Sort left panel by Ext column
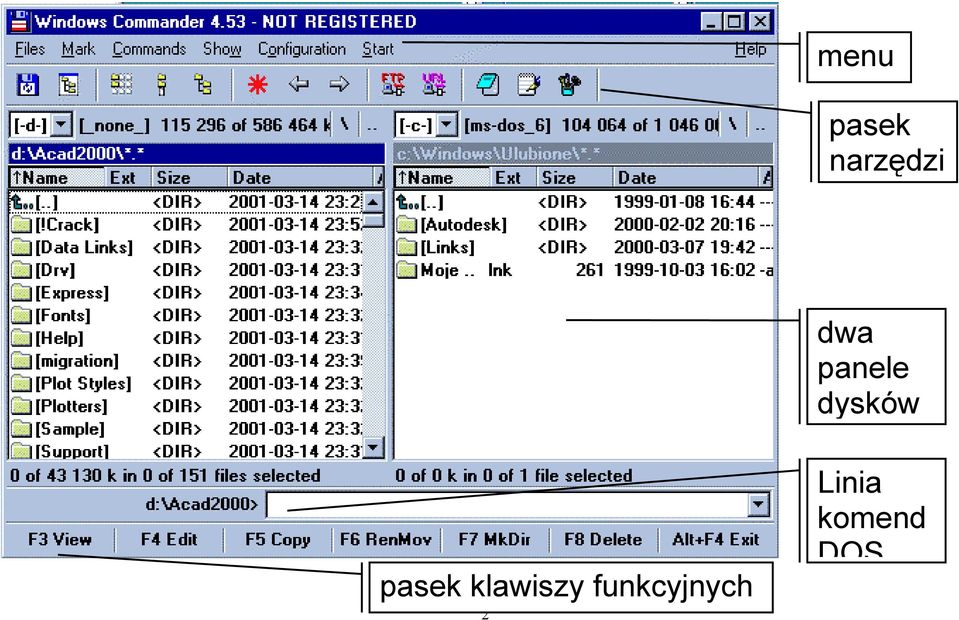Image resolution: width=959 pixels, height=620 pixels. [128, 178]
